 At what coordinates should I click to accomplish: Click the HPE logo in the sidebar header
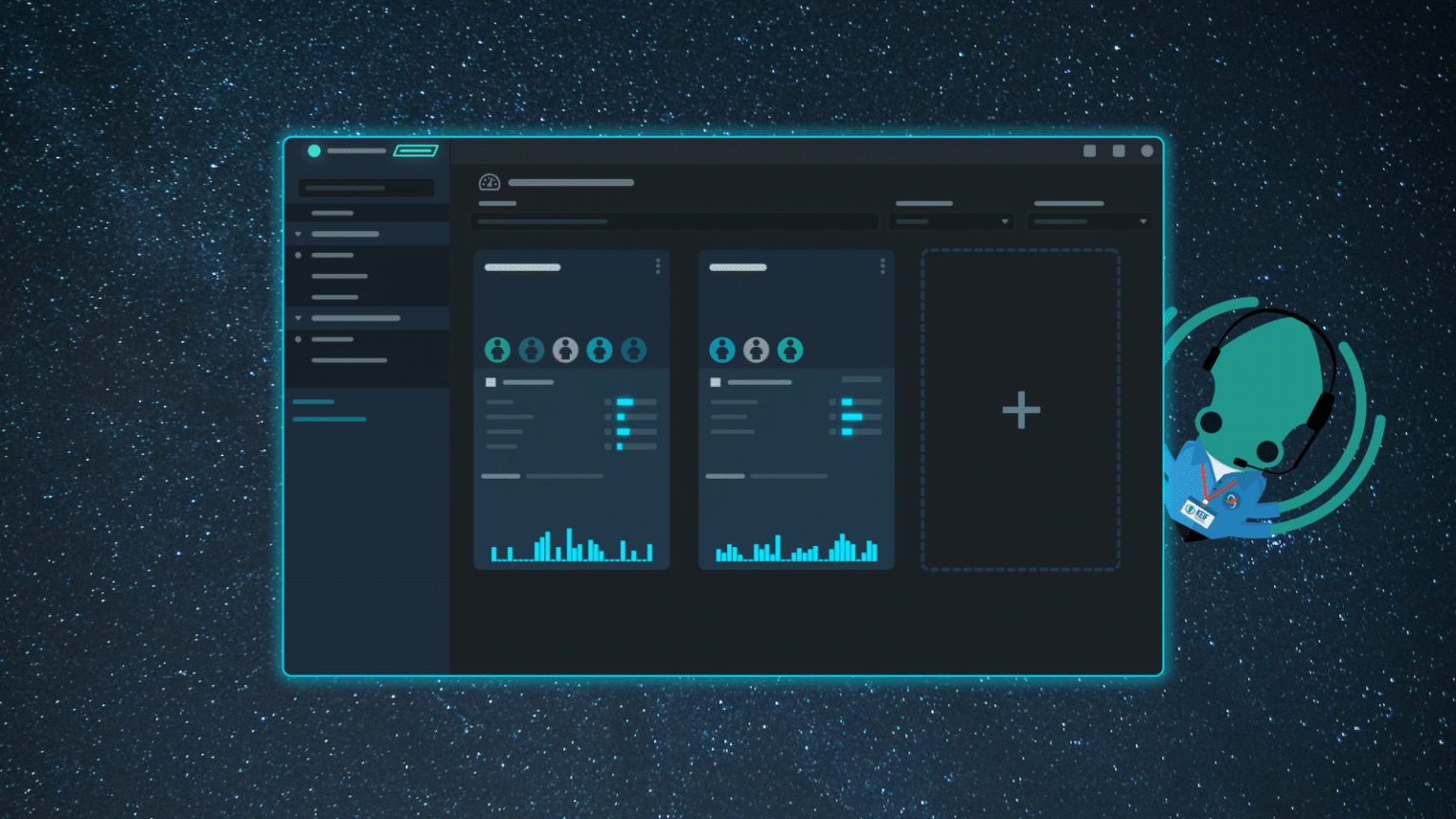414,150
